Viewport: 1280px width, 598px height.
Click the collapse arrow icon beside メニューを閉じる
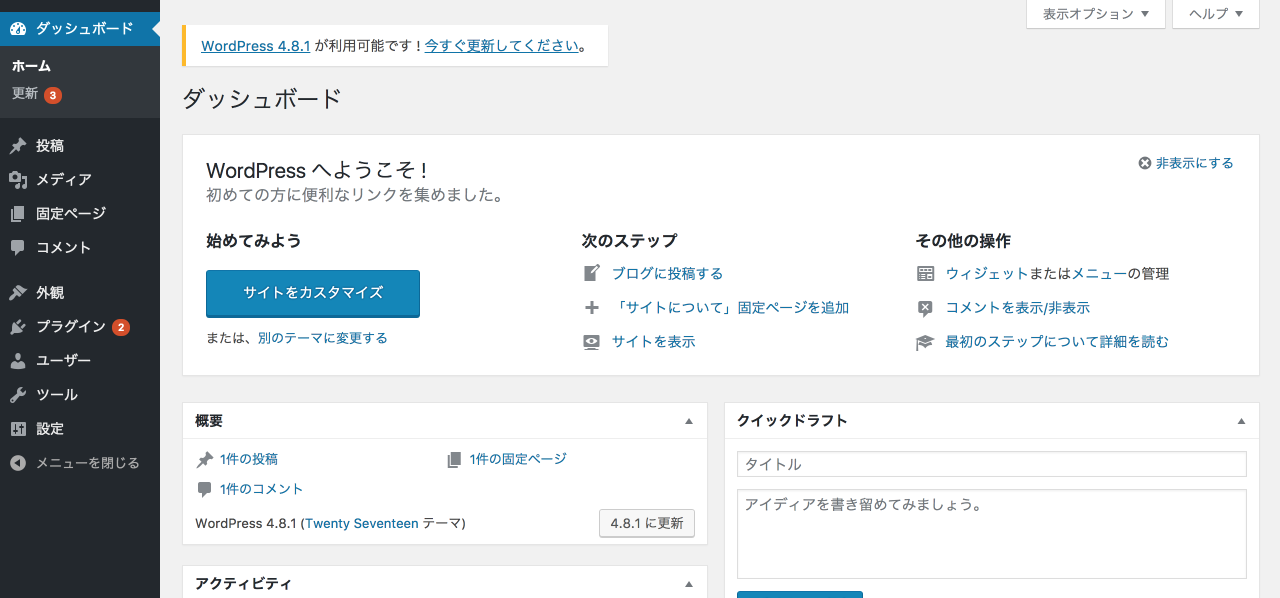click(x=18, y=463)
